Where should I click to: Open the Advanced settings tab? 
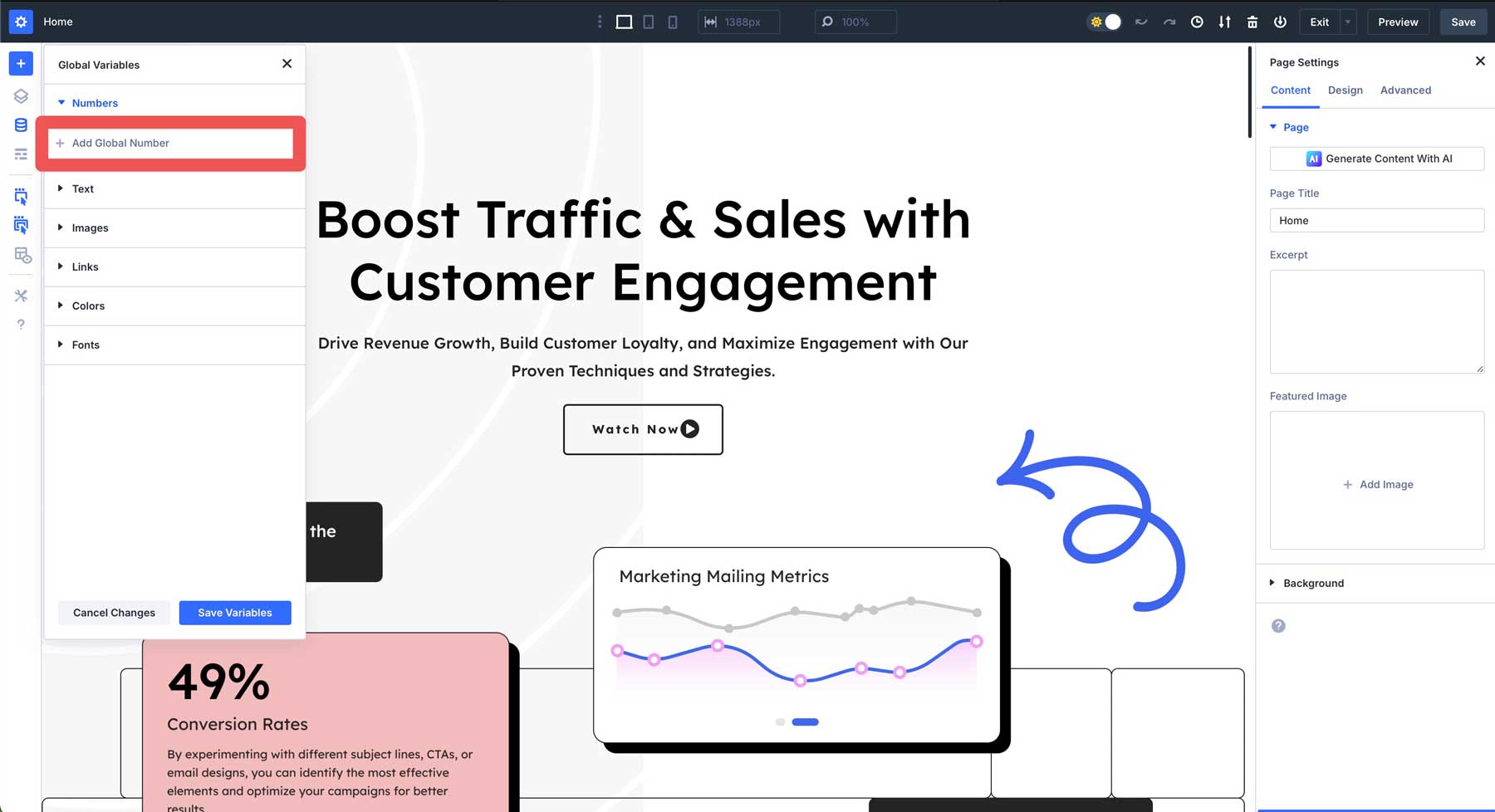[x=1405, y=90]
